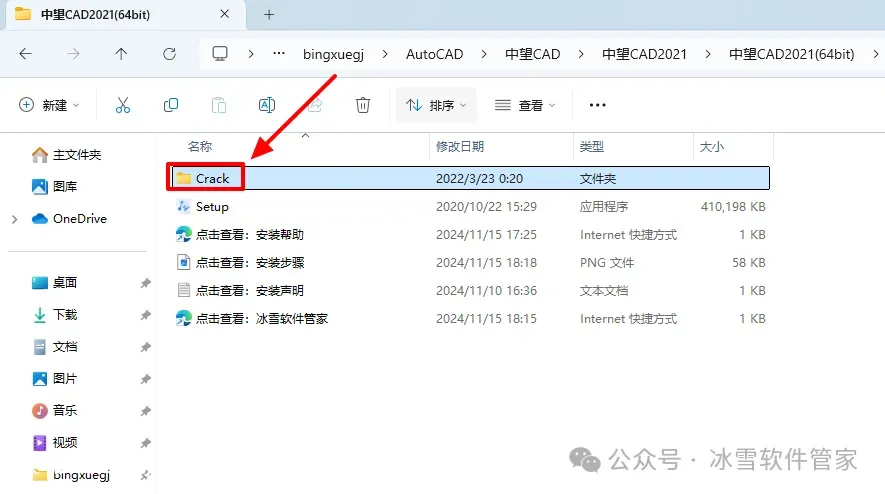Click the Delete trash icon

tap(363, 105)
